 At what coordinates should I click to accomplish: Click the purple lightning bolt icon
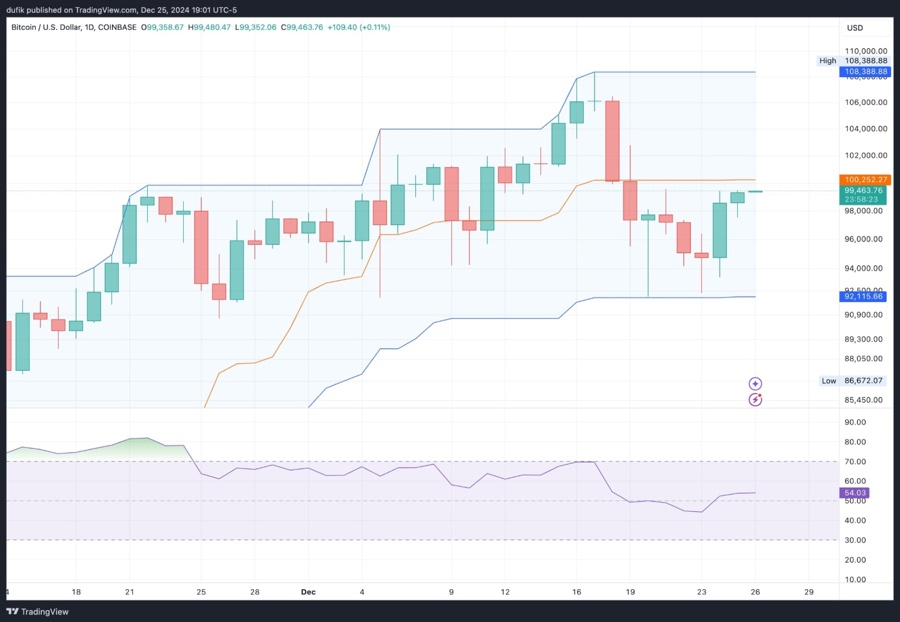point(756,400)
